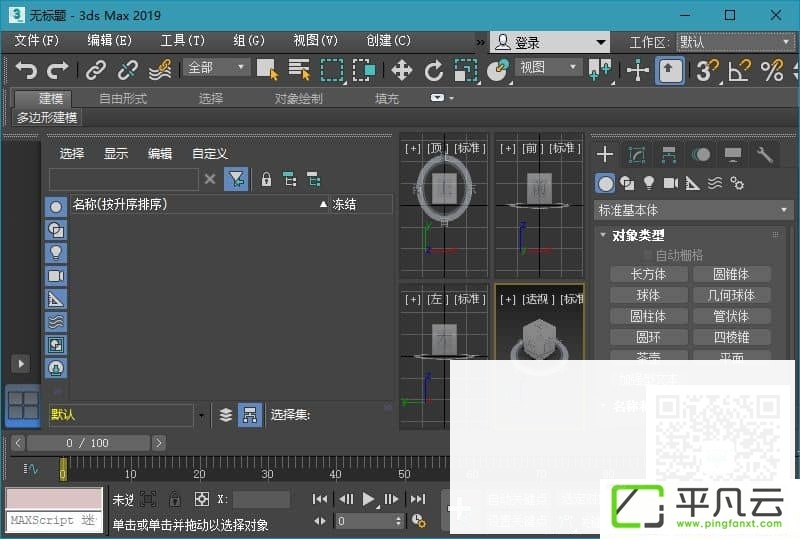This screenshot has height=539, width=800.
Task: Open the Motion command panel tab
Action: (701, 154)
